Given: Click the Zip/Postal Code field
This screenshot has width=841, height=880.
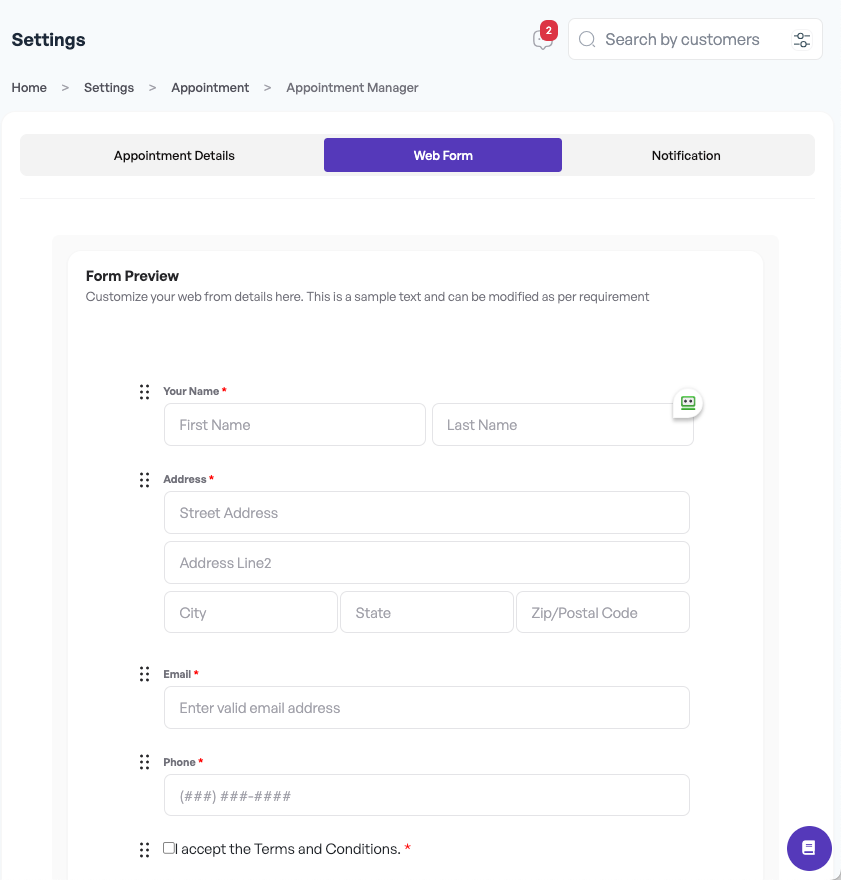Looking at the screenshot, I should pyautogui.click(x=603, y=612).
